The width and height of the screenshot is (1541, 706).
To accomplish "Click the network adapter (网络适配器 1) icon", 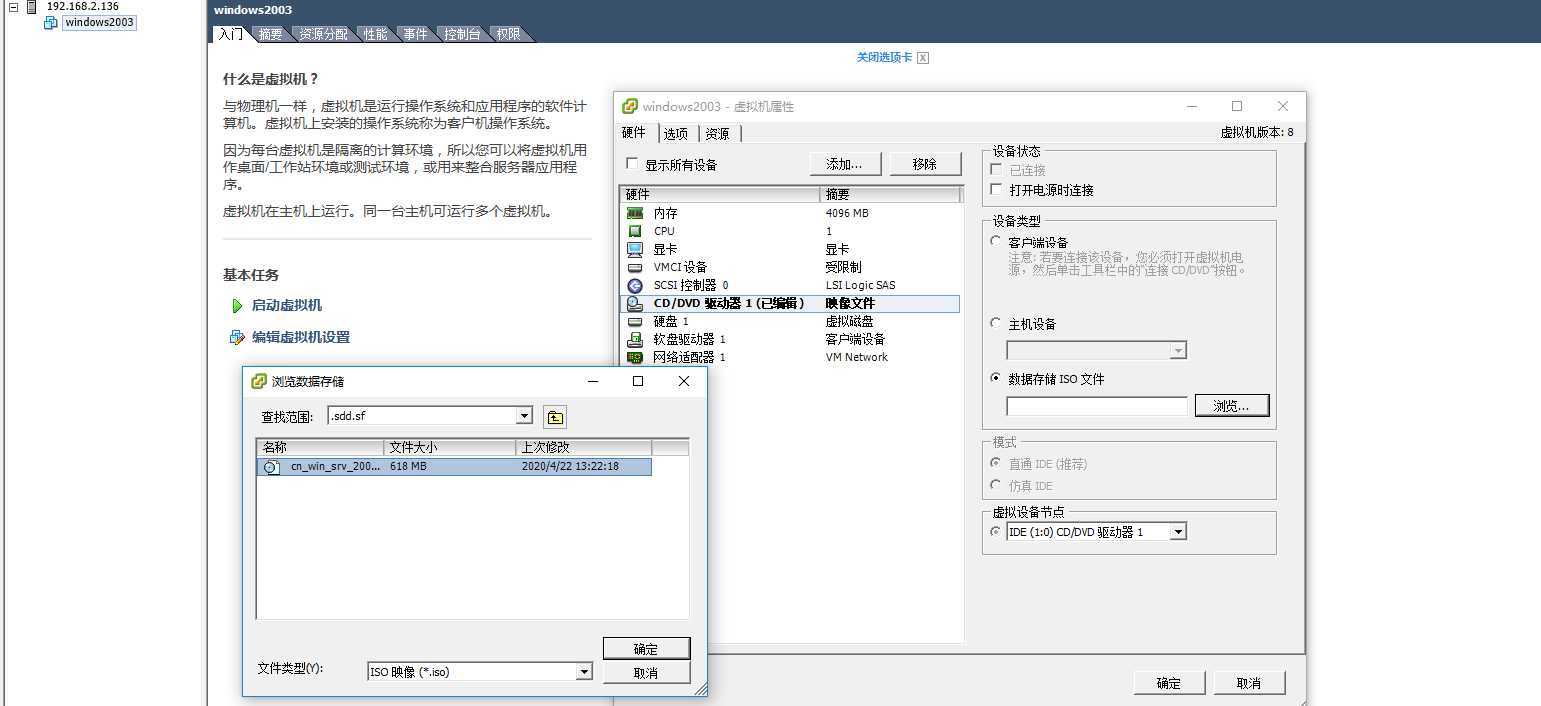I will 634,357.
